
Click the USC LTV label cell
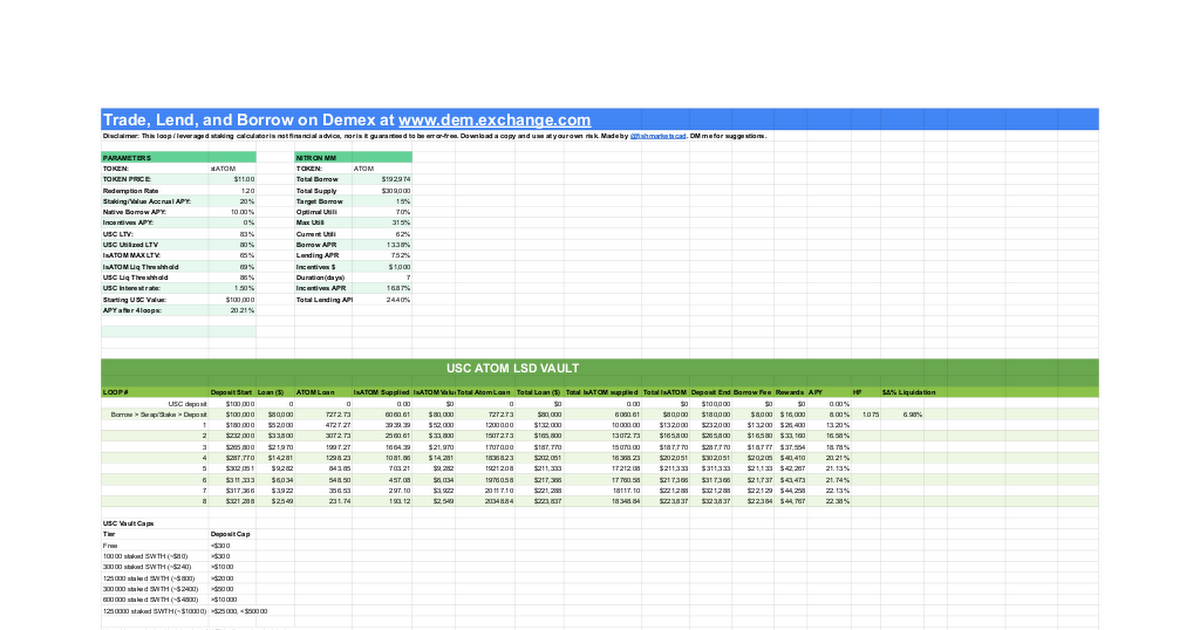(155, 234)
